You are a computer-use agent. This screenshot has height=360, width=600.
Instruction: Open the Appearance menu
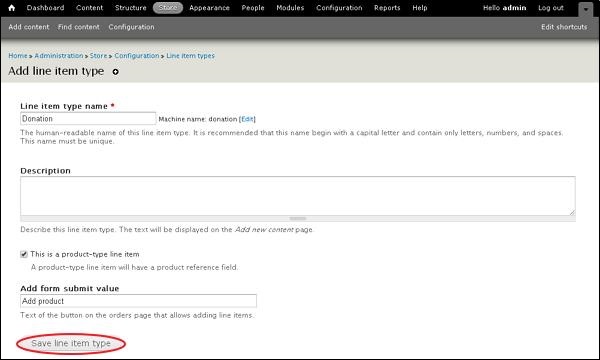click(209, 8)
